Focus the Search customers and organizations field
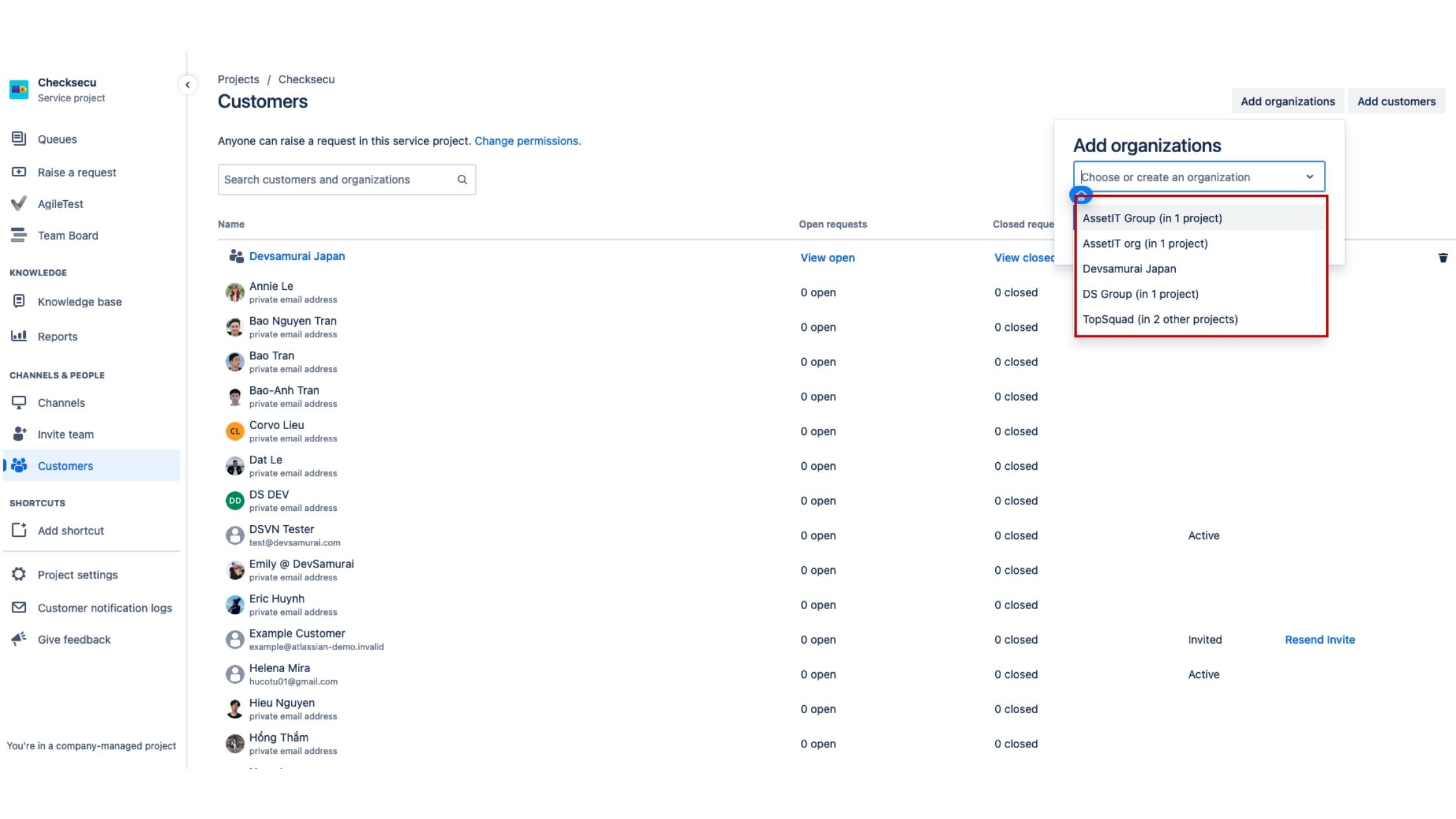Viewport: 1456px width, 819px height. pos(338,179)
